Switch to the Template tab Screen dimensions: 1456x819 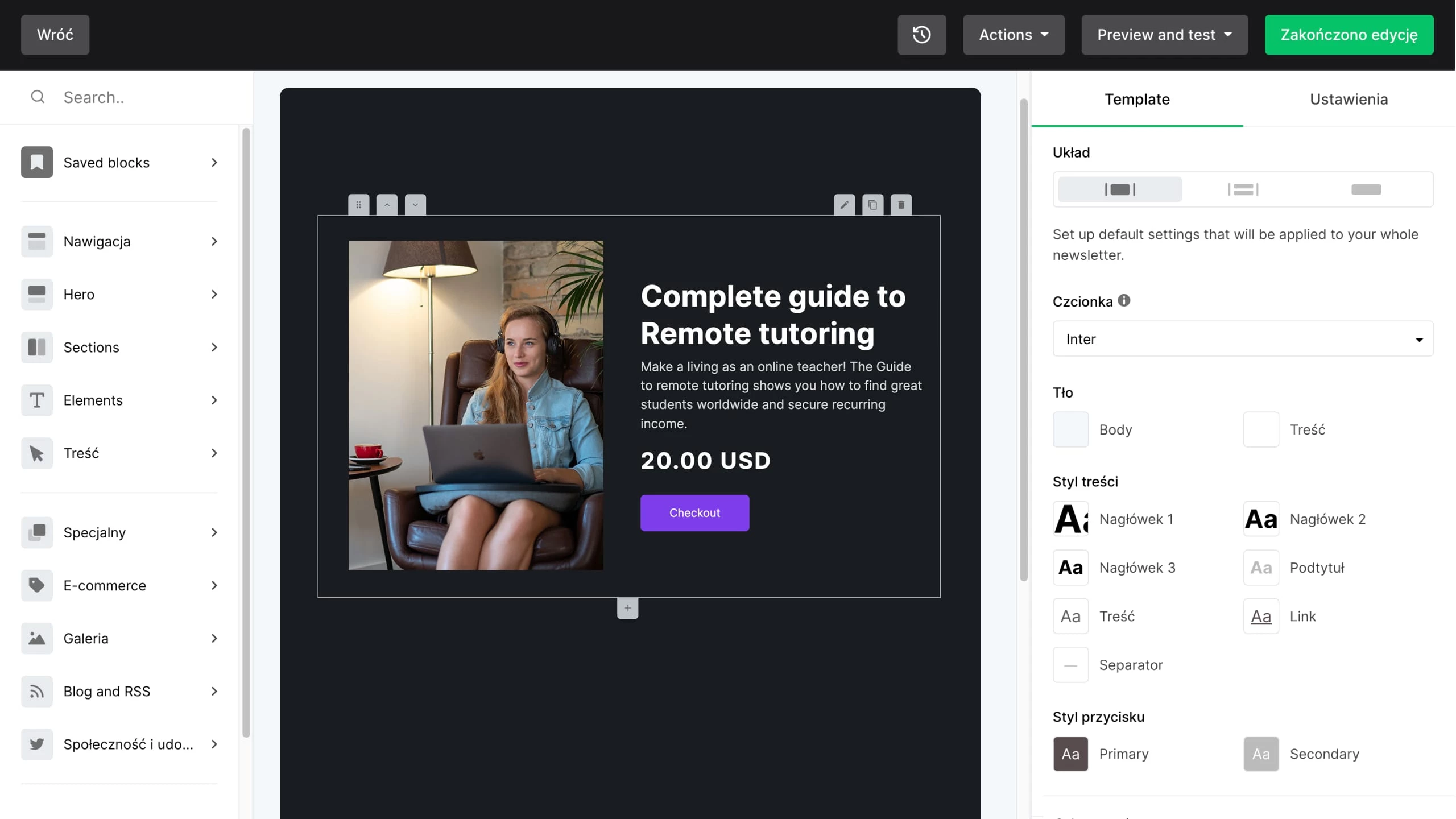click(x=1137, y=99)
